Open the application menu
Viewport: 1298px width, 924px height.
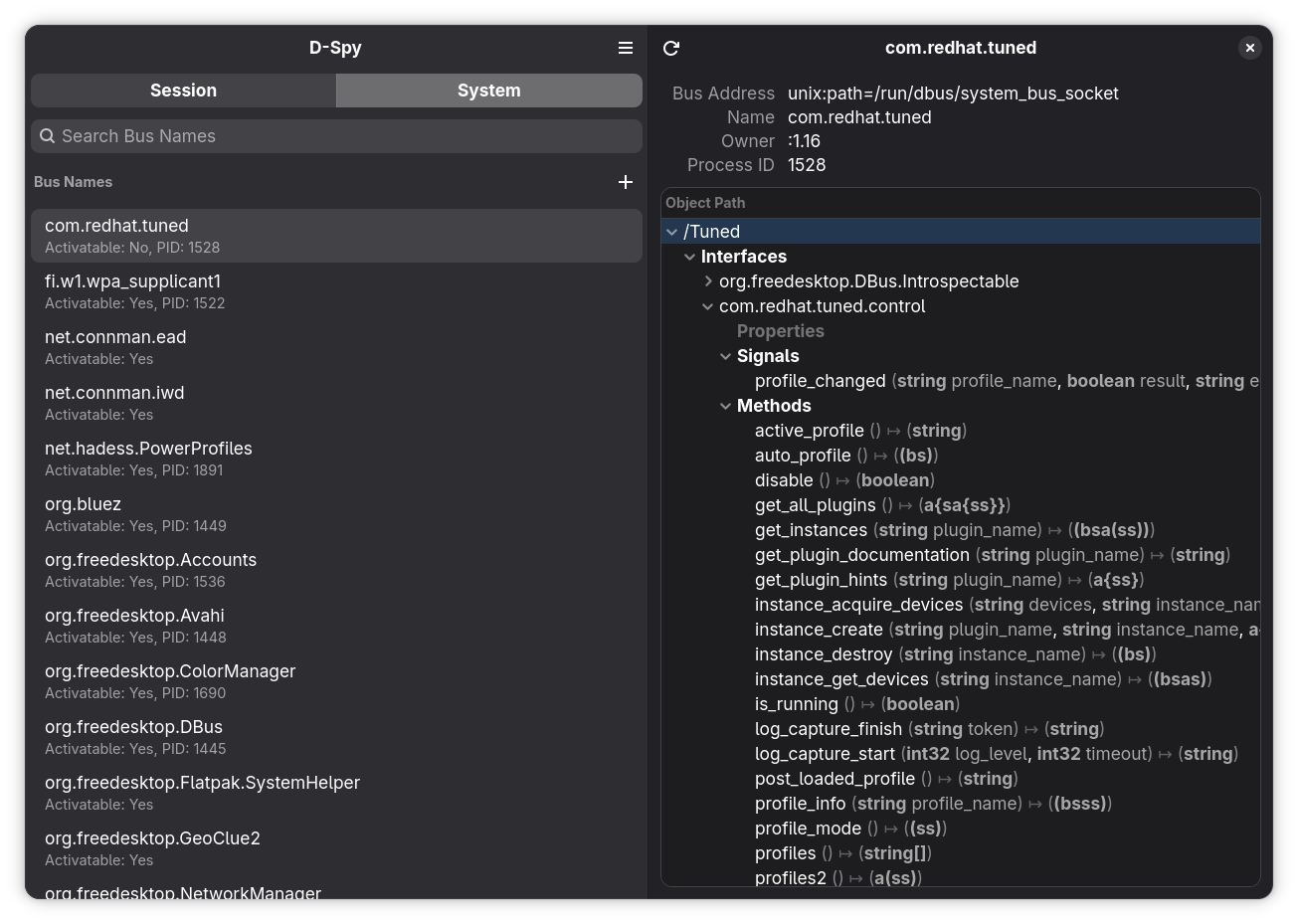[x=626, y=47]
